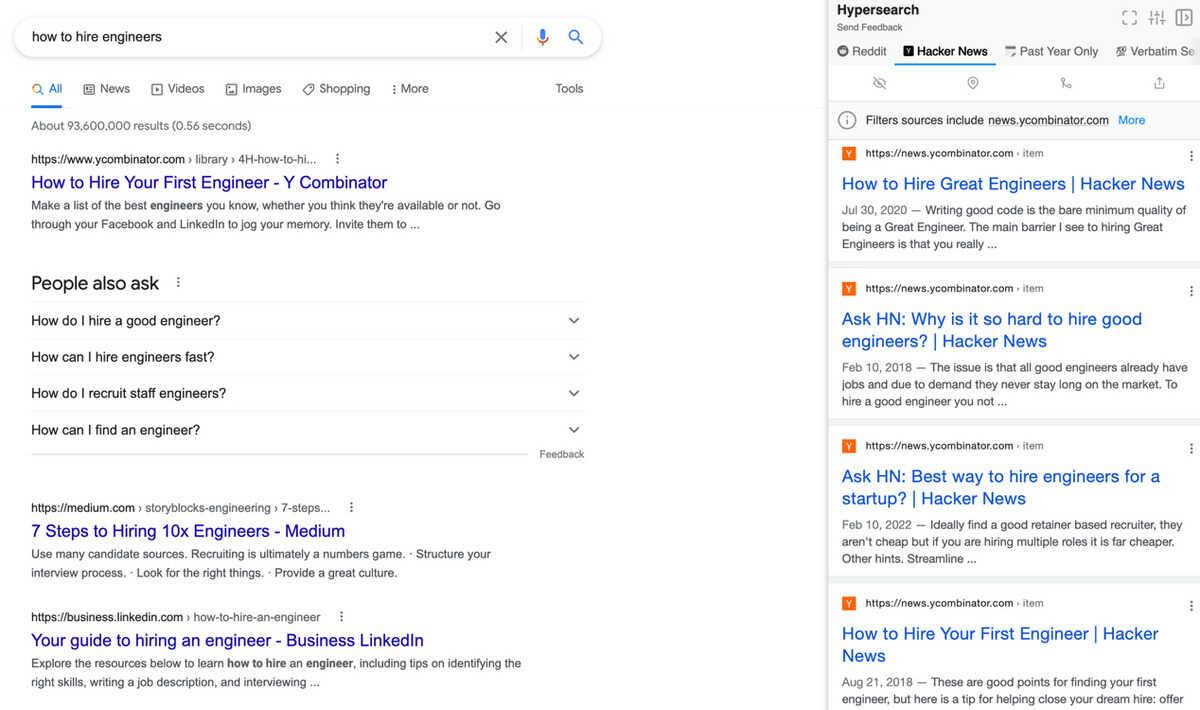Click the 'People also ask' heading

pos(95,283)
